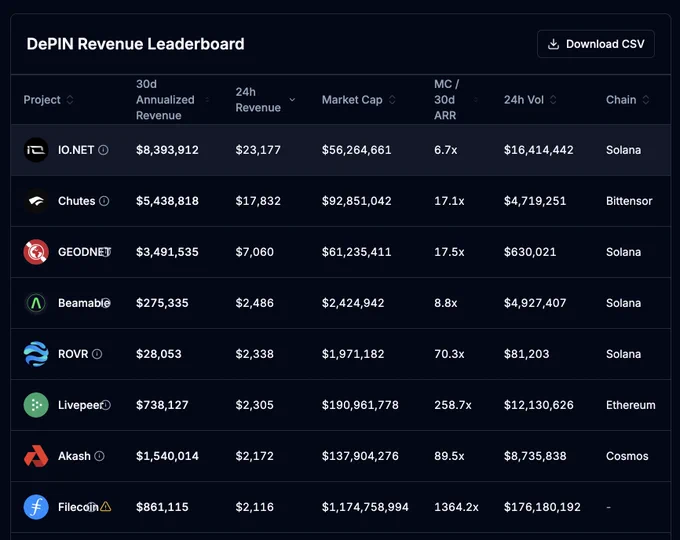Click ROVR 24h volume $81,203

coord(526,354)
